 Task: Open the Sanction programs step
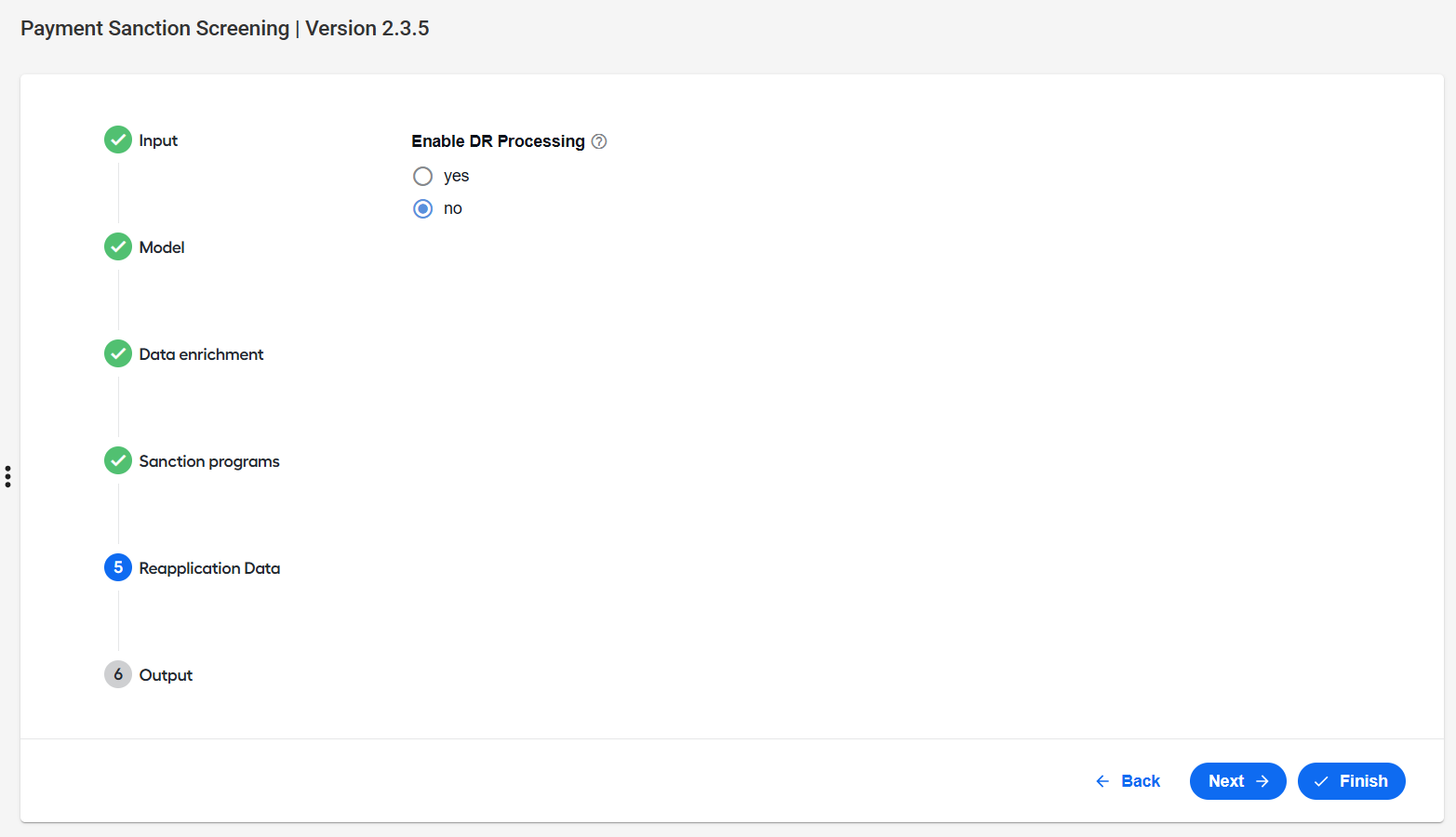tap(209, 461)
